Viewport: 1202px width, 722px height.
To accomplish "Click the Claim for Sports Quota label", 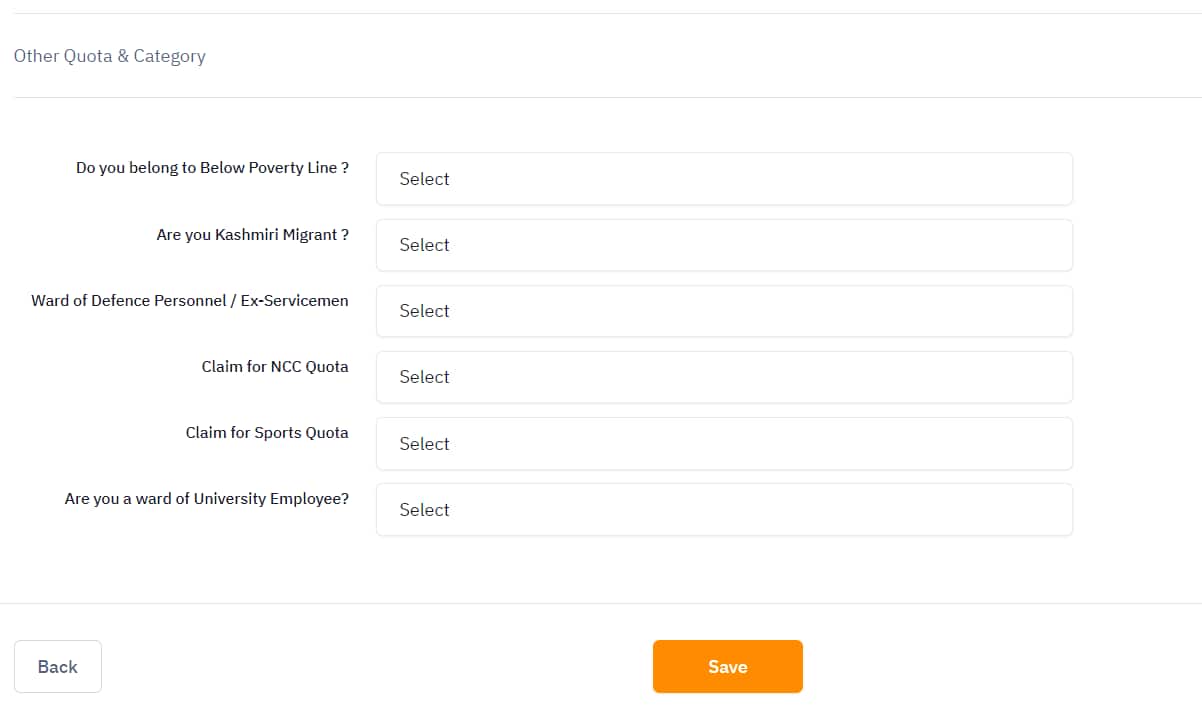I will (x=267, y=432).
